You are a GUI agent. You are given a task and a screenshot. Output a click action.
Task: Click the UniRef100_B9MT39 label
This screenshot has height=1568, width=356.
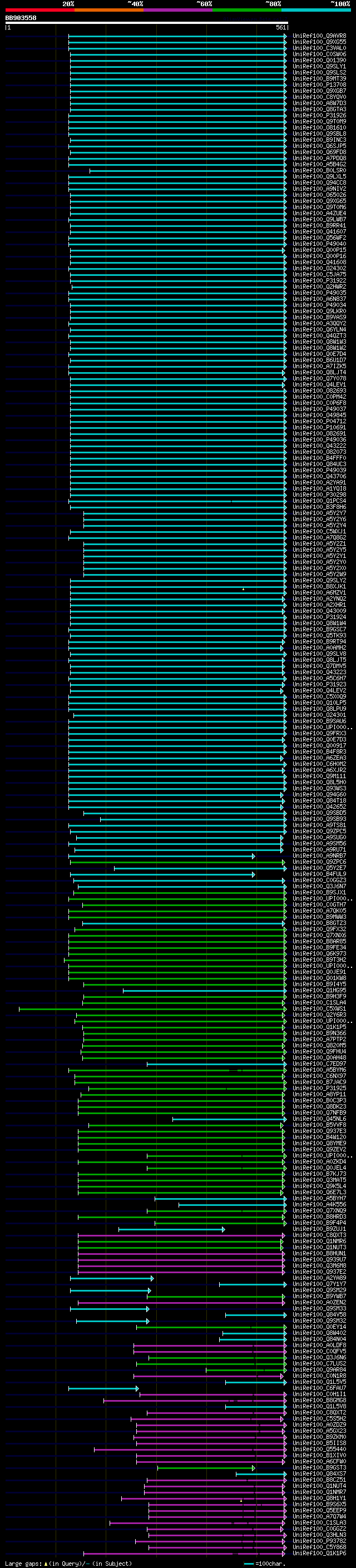pyautogui.click(x=319, y=78)
